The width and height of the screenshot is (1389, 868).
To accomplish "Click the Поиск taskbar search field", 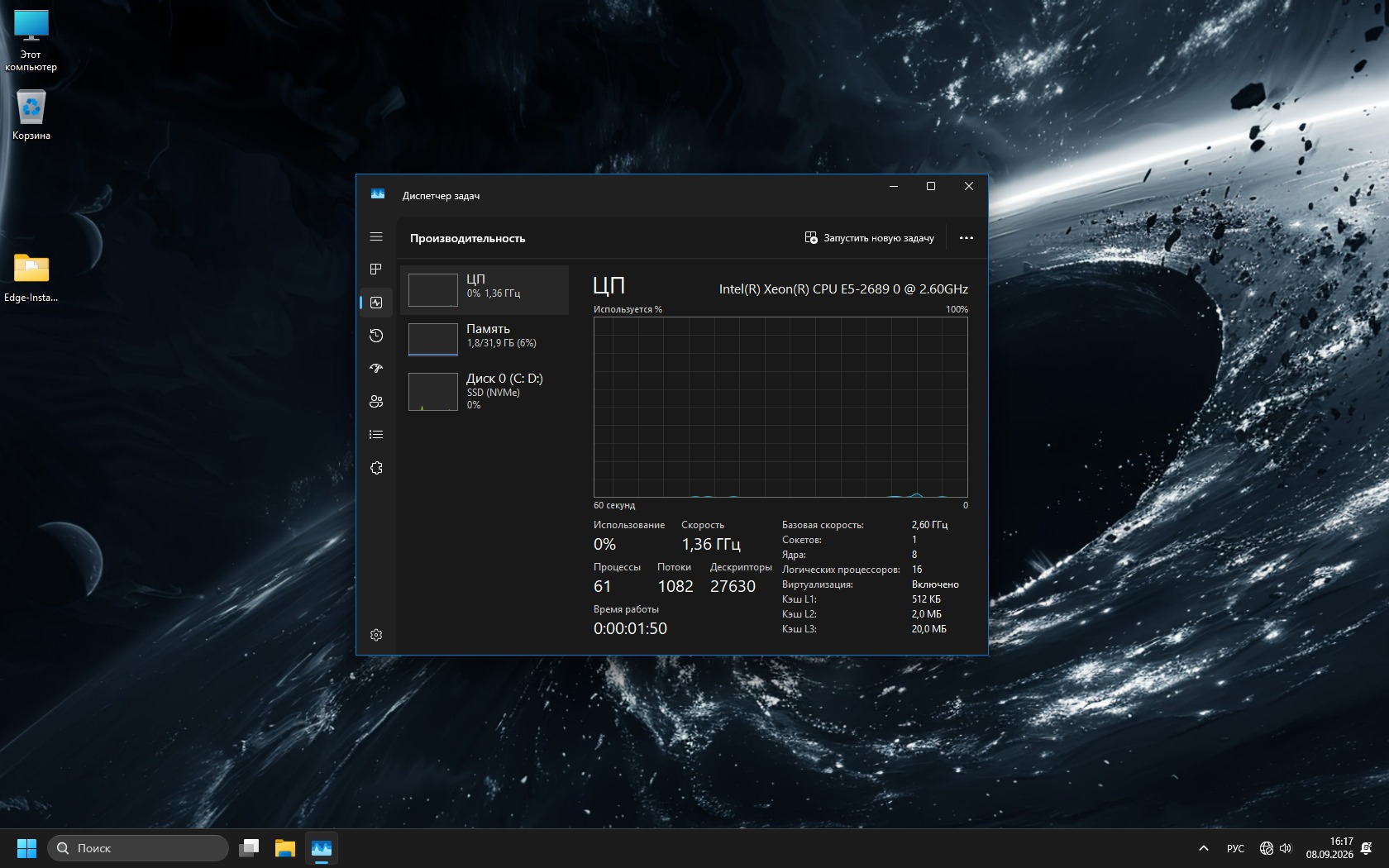I will (138, 848).
